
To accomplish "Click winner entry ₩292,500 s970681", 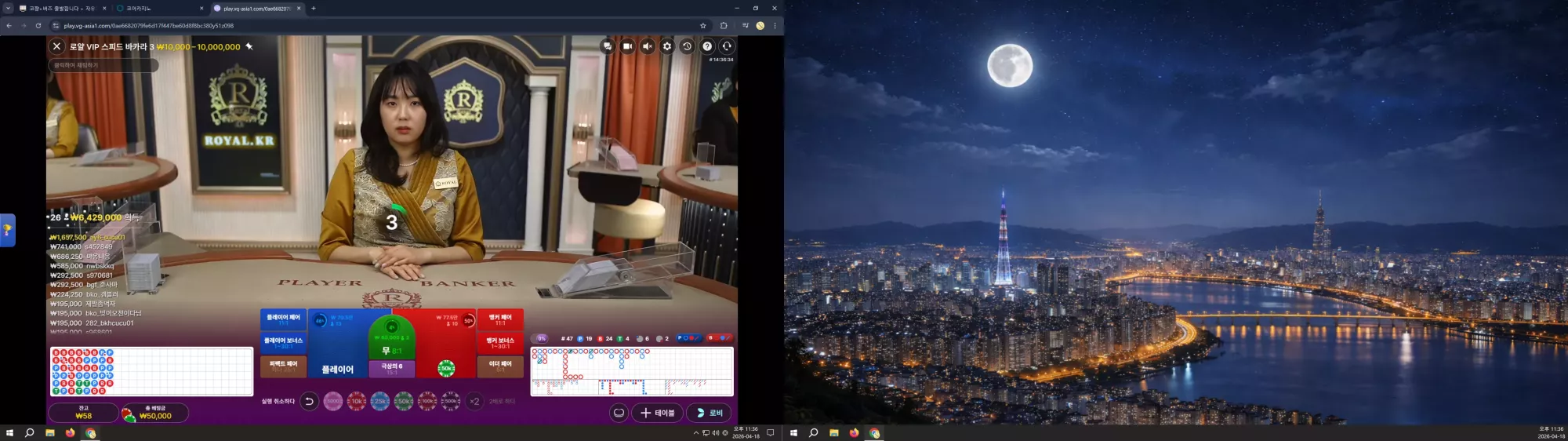I will coord(82,275).
